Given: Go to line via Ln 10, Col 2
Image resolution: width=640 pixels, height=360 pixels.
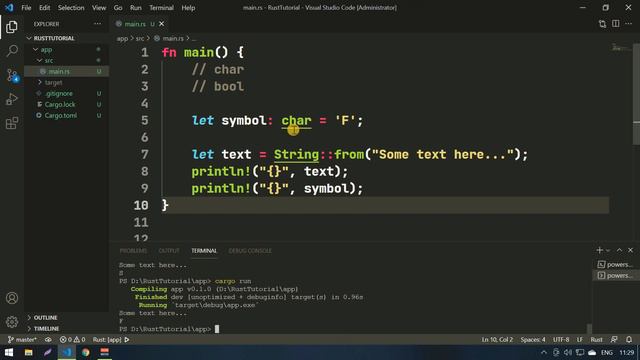Looking at the screenshot, I should click(497, 340).
